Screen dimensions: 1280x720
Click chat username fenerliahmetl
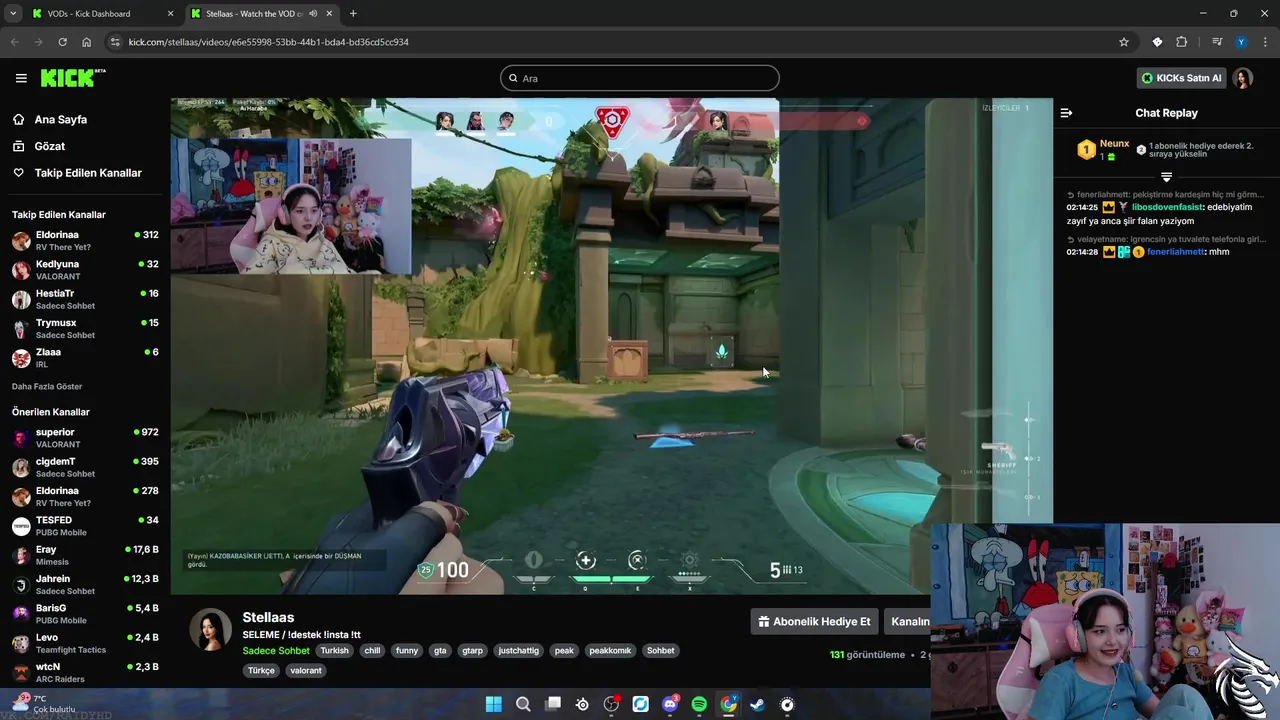(x=1175, y=252)
